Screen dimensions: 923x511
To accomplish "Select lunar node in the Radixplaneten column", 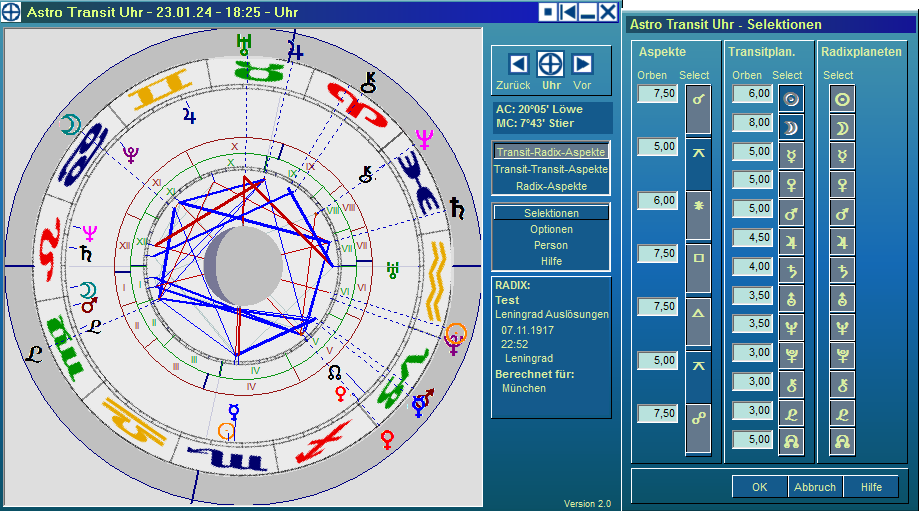I will (x=842, y=442).
